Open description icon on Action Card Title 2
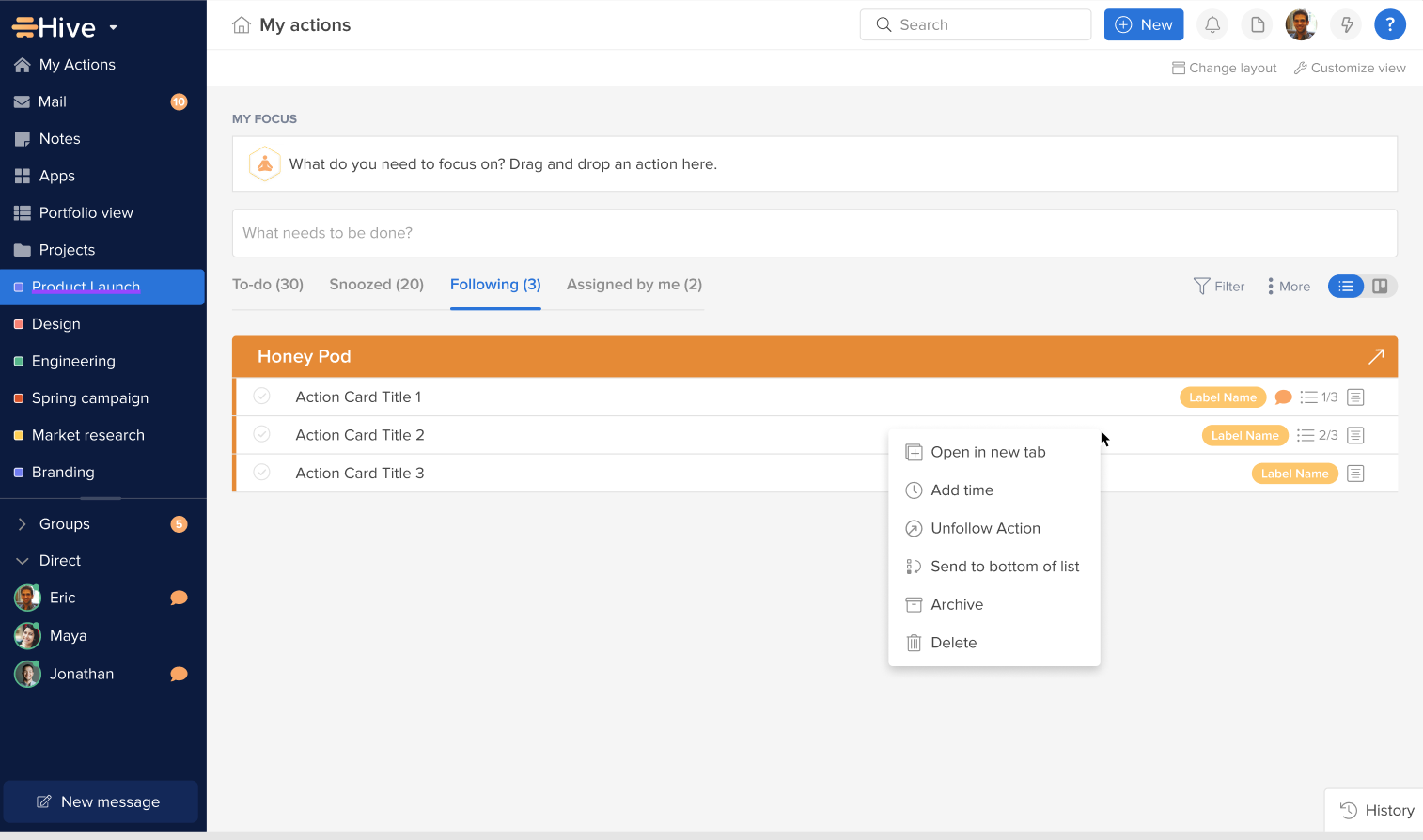This screenshot has height=840, width=1423. tap(1355, 435)
